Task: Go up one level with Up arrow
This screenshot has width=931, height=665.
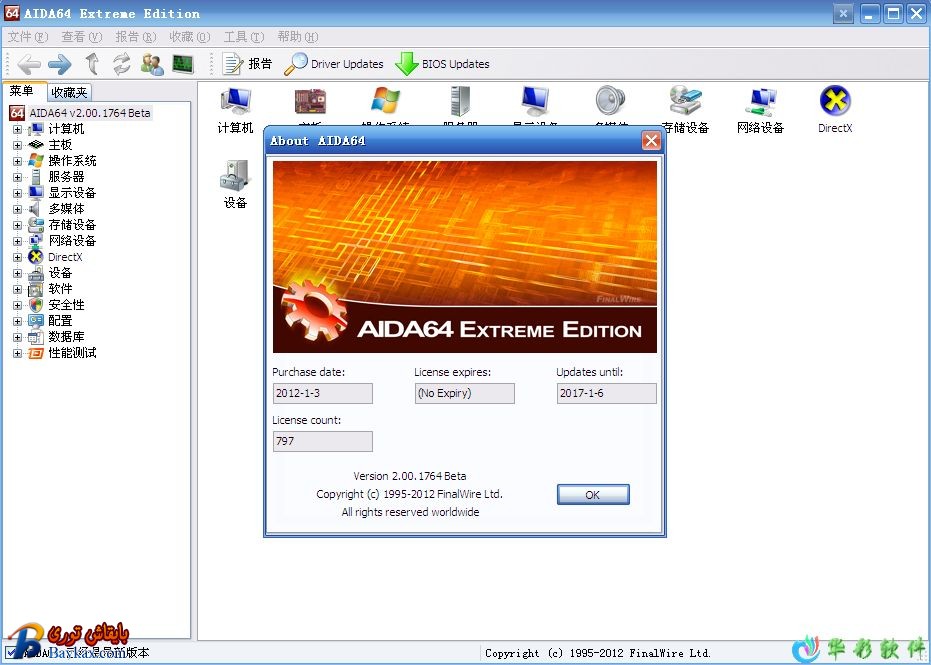Action: pos(92,64)
